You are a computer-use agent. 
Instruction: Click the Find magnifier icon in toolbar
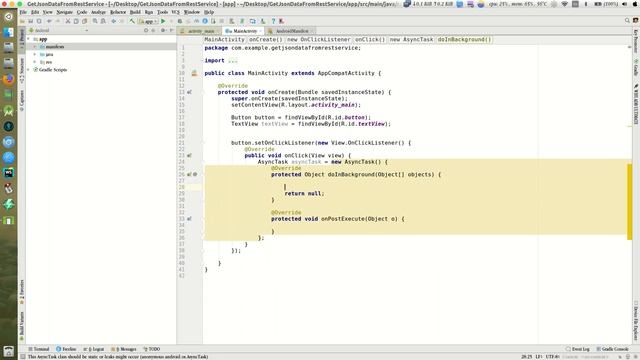click(x=95, y=21)
